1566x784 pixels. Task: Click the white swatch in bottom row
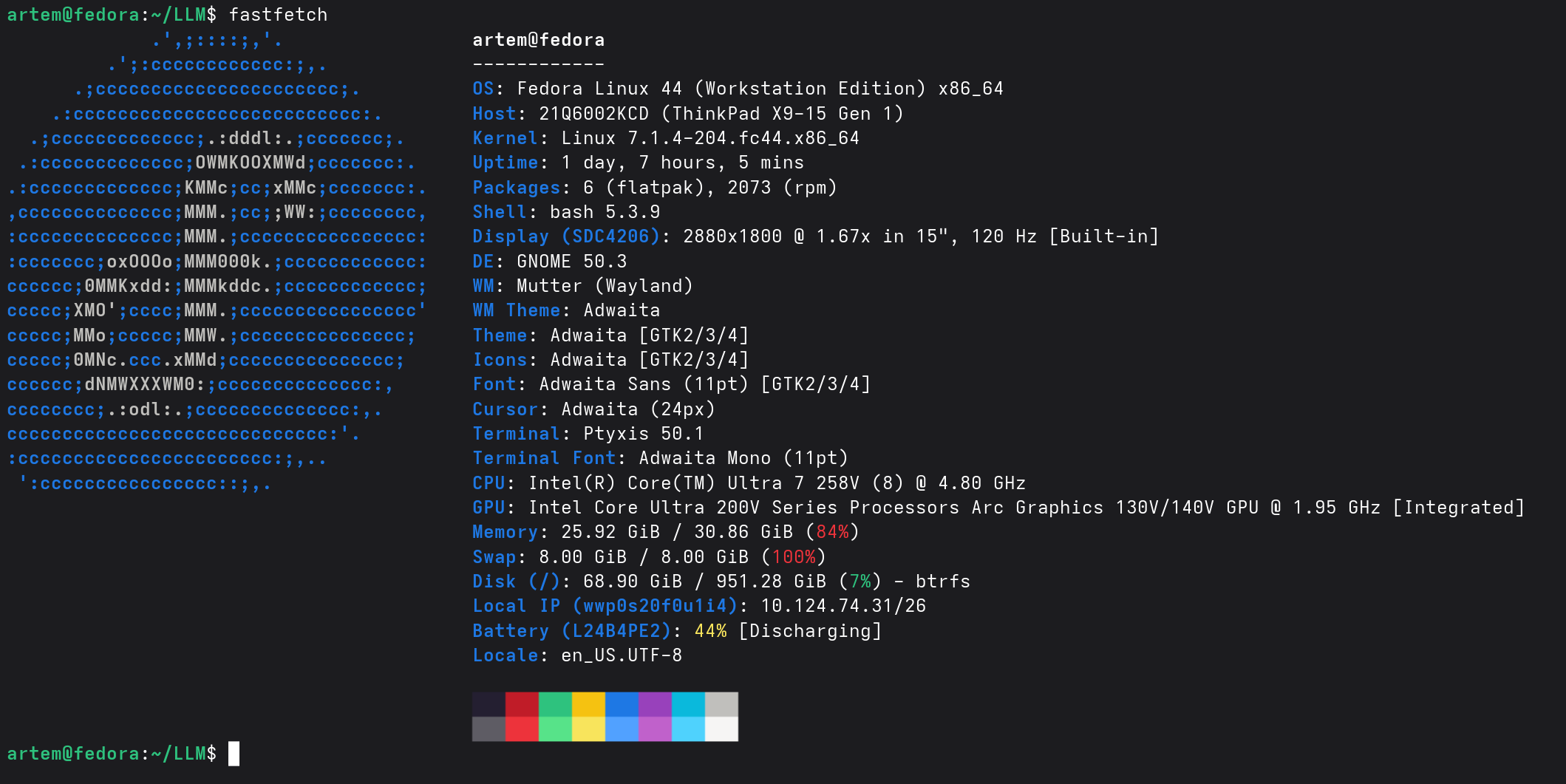point(721,729)
